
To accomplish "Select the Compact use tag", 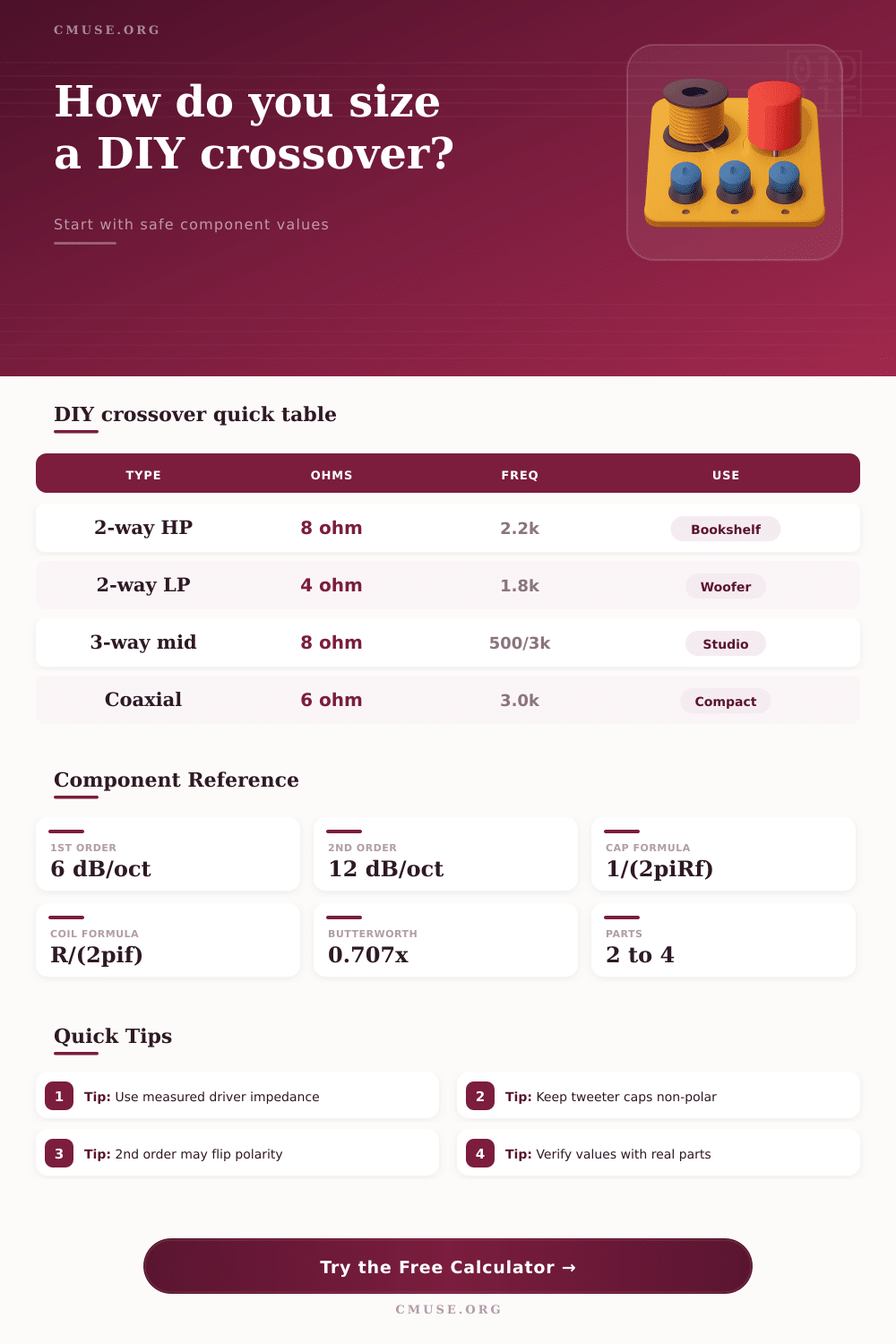I will [x=725, y=701].
